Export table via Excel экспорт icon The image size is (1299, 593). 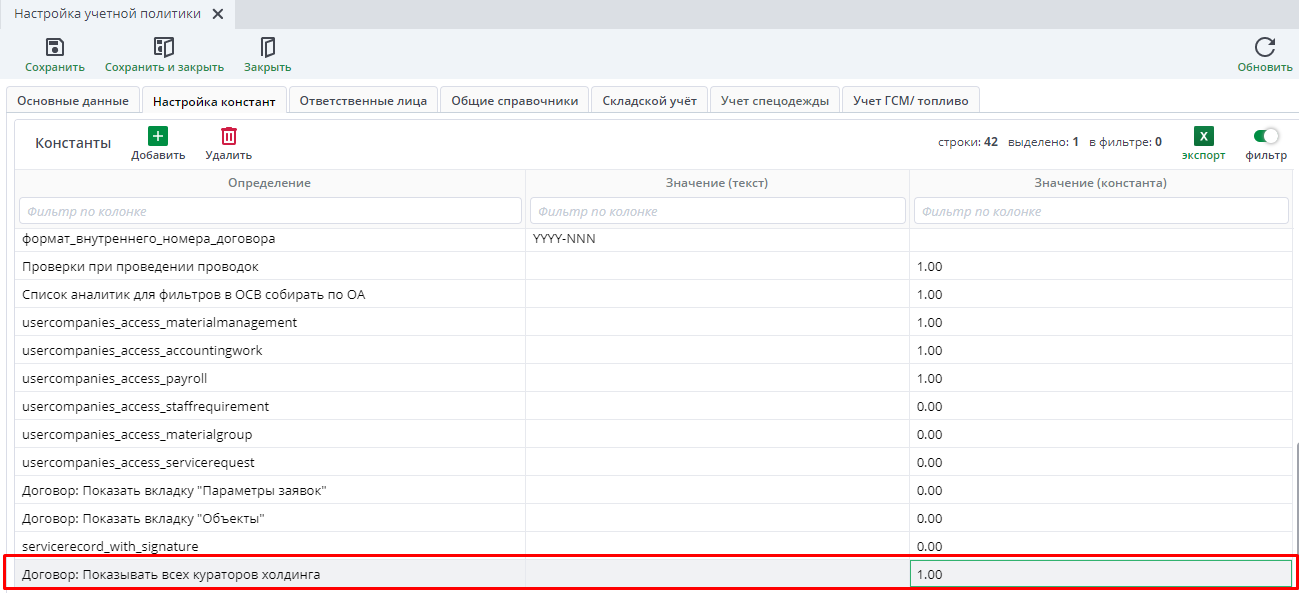click(1203, 137)
